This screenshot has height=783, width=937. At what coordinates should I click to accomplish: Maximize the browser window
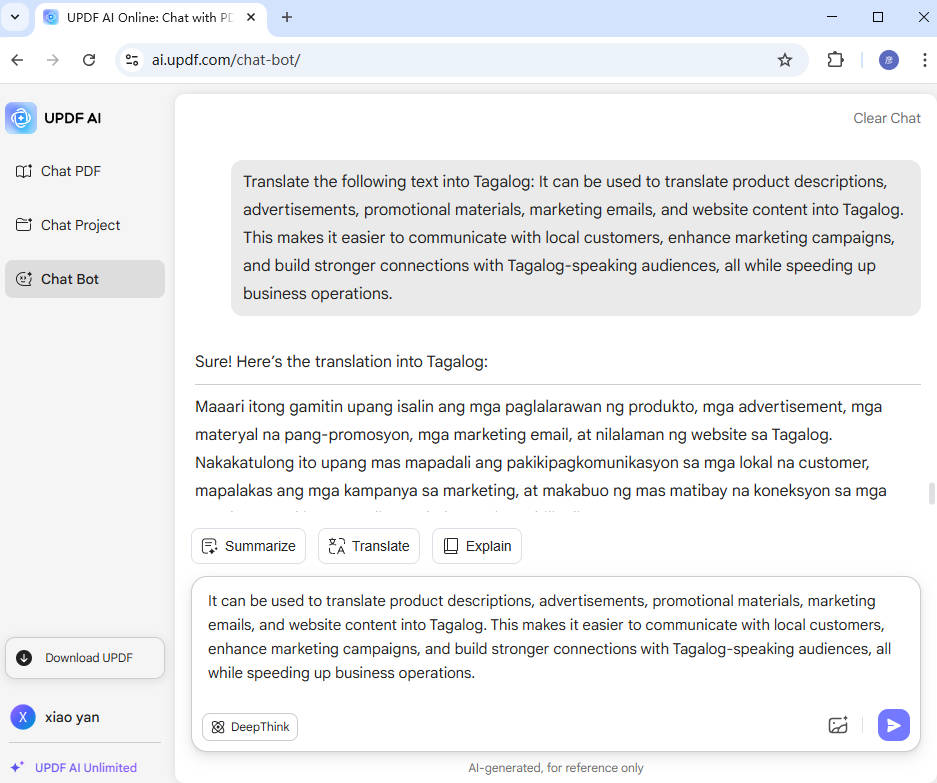[x=878, y=17]
